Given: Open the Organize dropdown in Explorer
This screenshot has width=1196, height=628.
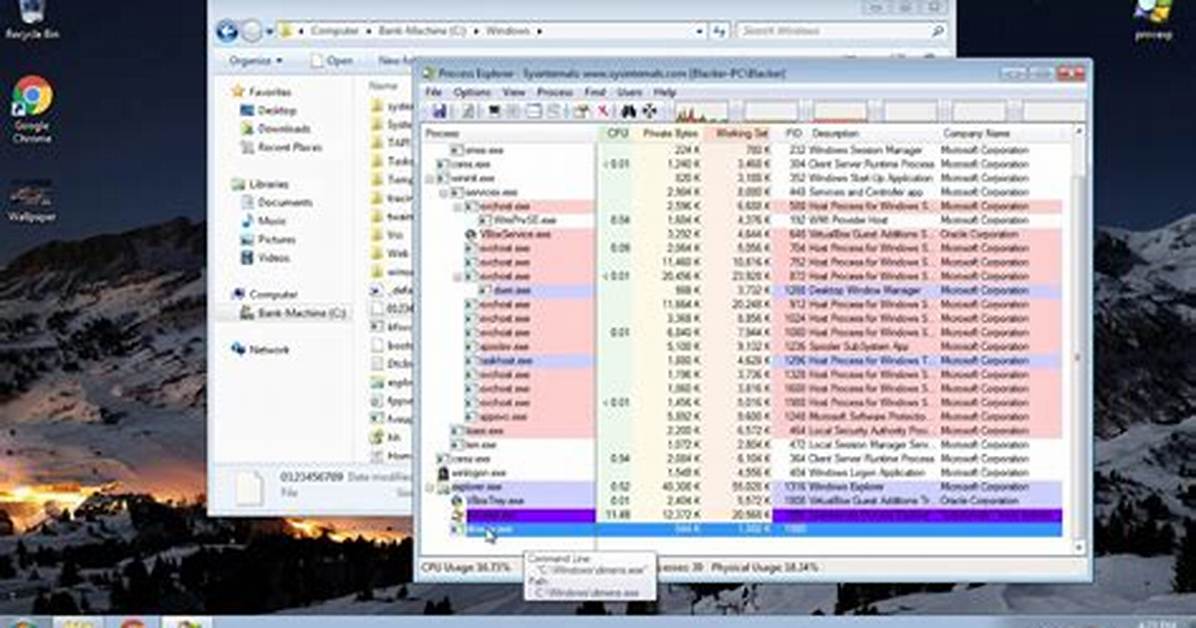Looking at the screenshot, I should pyautogui.click(x=256, y=60).
